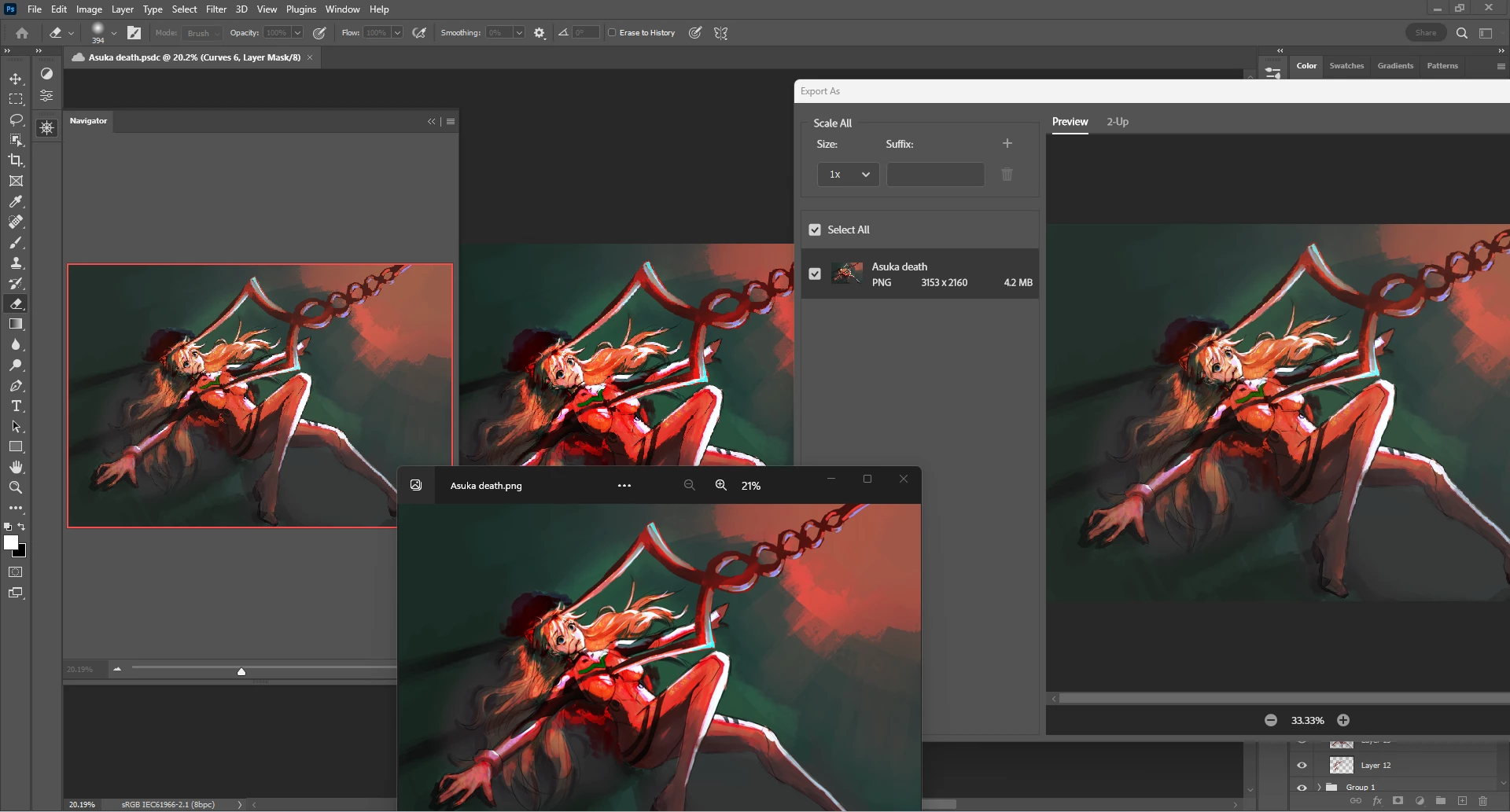Hide Group 1 visibility eye
The width and height of the screenshot is (1510, 812).
pos(1302,787)
